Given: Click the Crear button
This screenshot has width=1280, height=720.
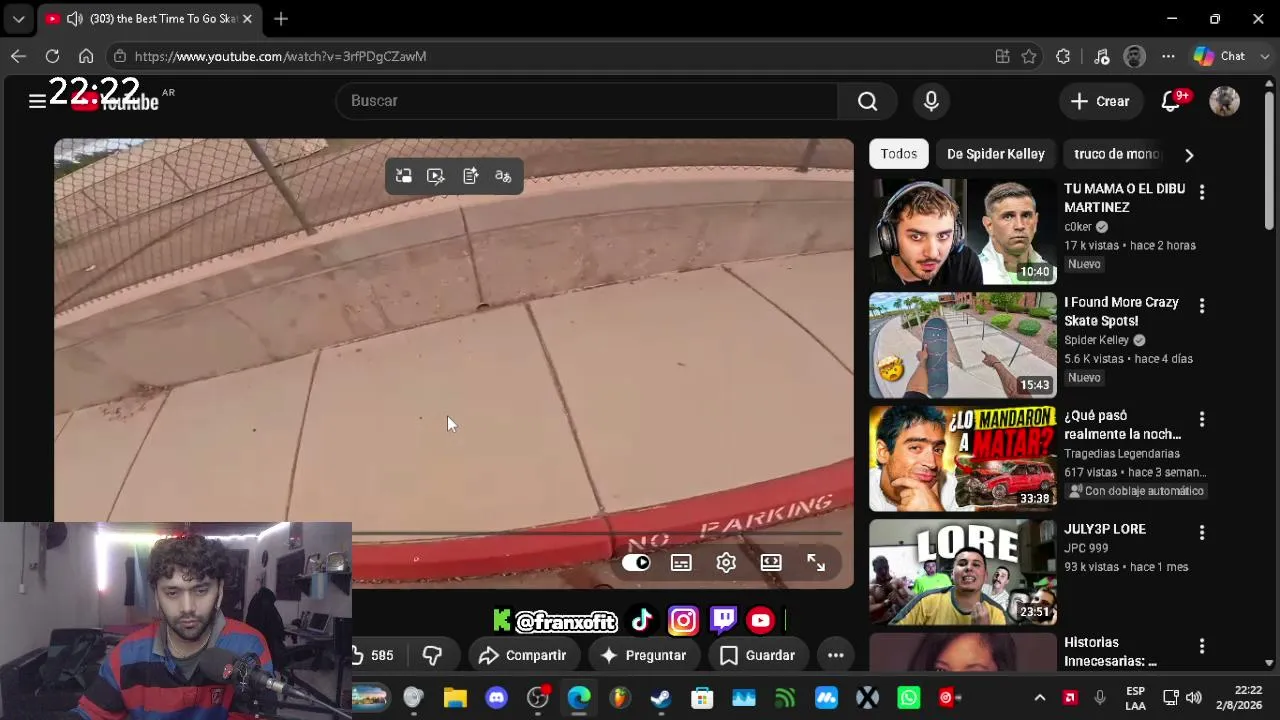Looking at the screenshot, I should pos(1100,101).
